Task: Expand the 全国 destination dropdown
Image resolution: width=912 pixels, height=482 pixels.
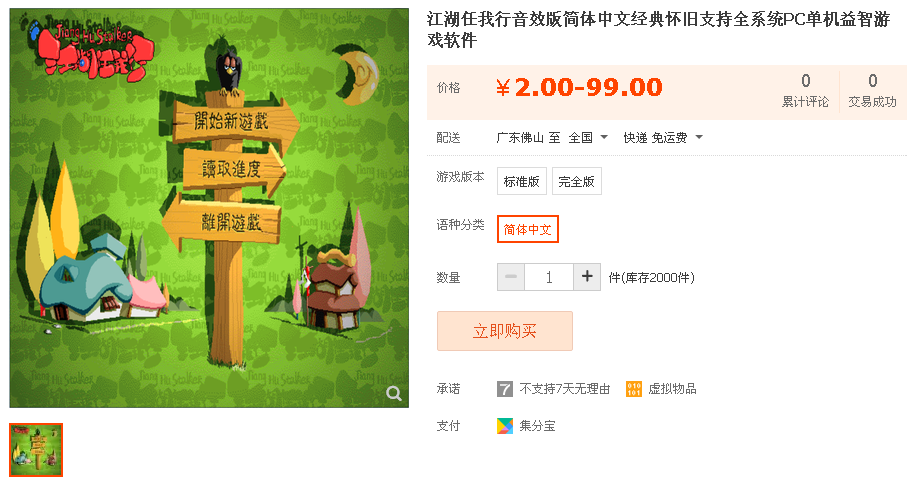Action: coord(588,138)
